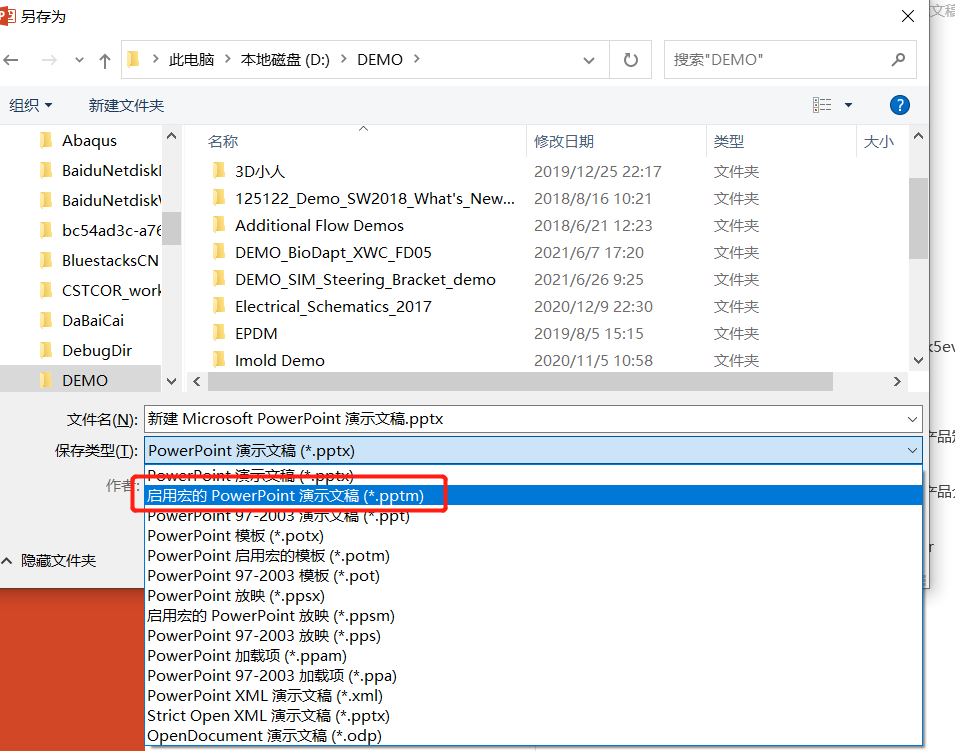Open the 组织 dropdown menu
The width and height of the screenshot is (955, 751).
click(31, 105)
